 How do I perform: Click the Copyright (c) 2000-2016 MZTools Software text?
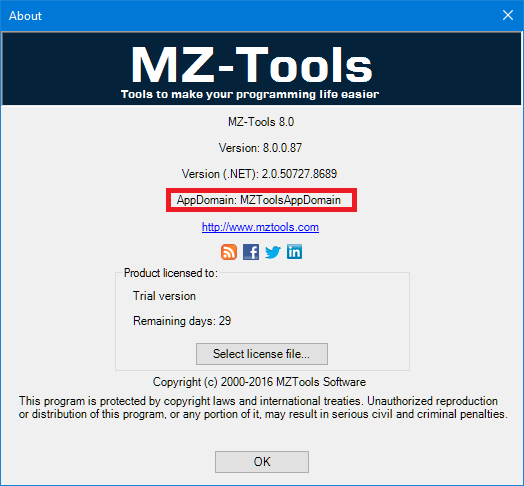(x=259, y=382)
